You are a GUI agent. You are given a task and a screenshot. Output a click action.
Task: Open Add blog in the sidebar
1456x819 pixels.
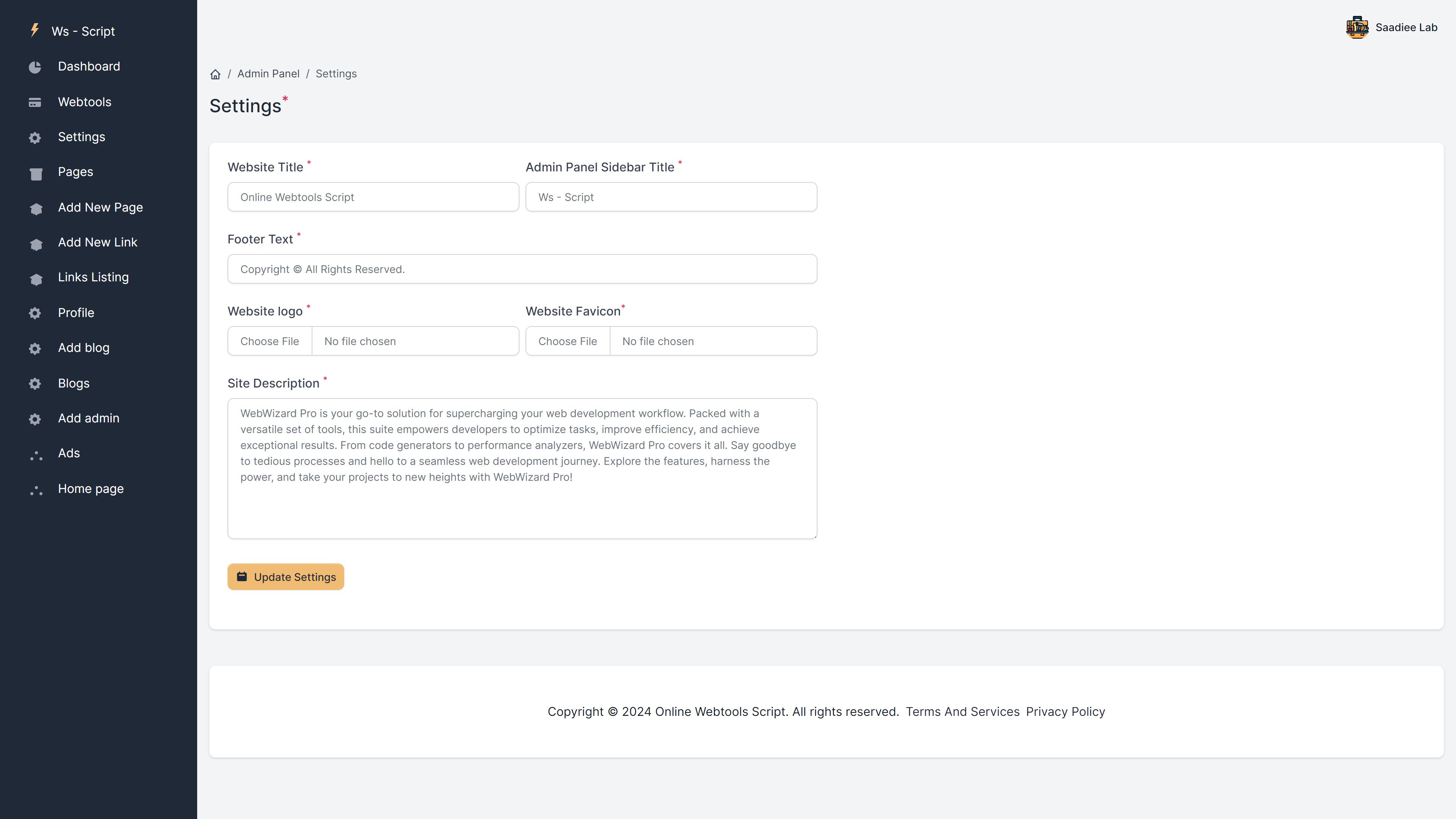pyautogui.click(x=84, y=348)
